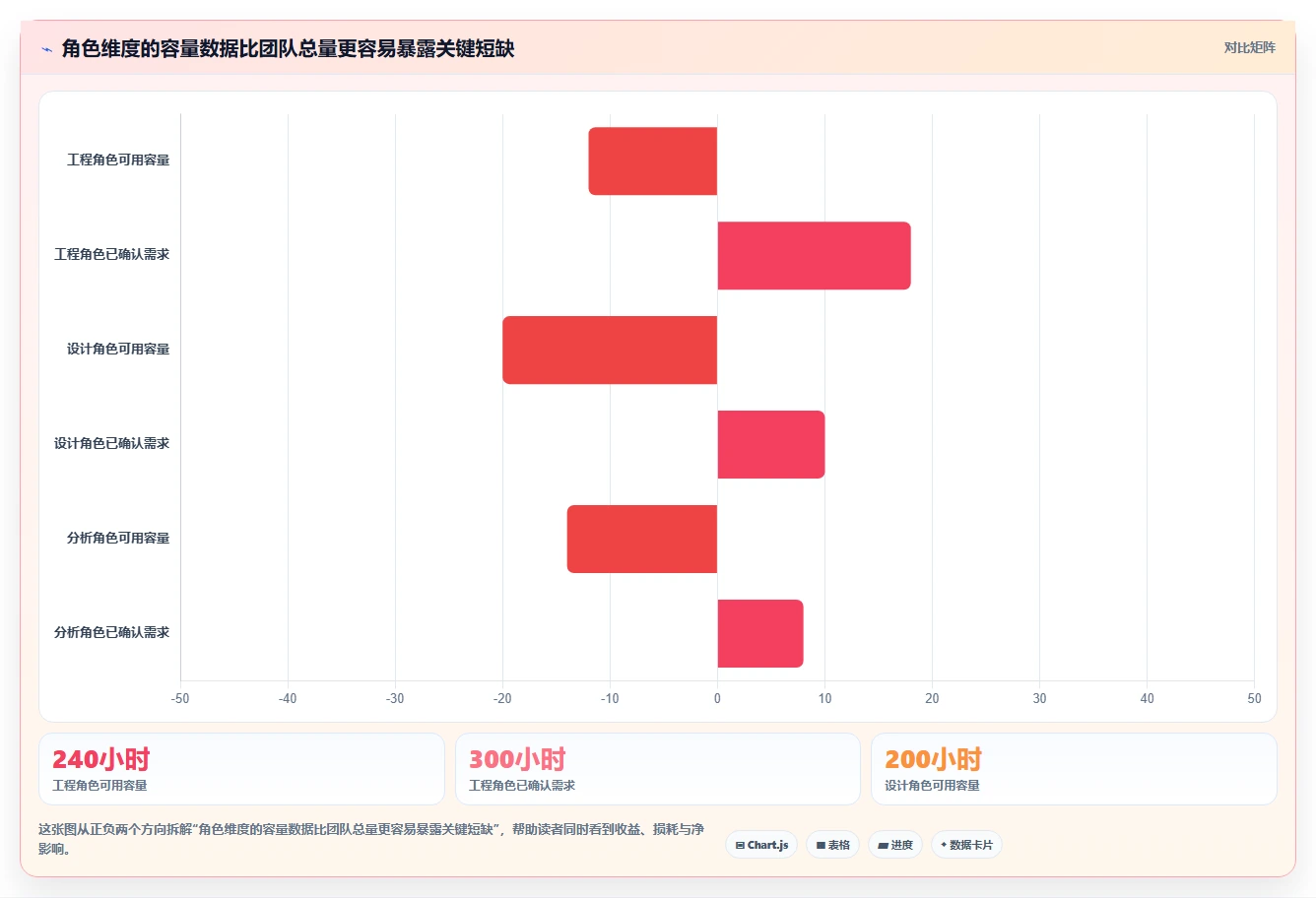The image size is (1316, 898).
Task: Click x-axis tick label -50
Action: click(180, 698)
